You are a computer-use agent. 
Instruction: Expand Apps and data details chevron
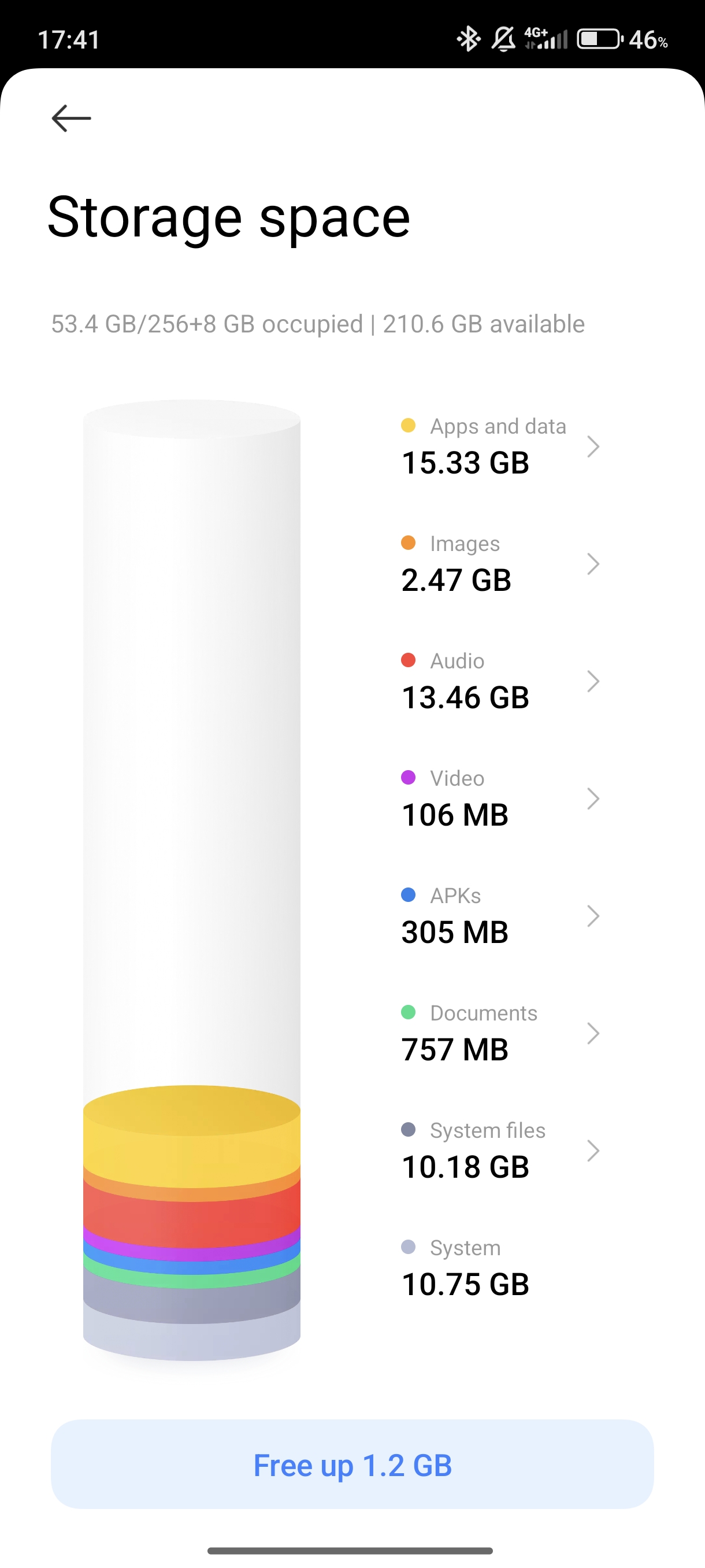(593, 447)
